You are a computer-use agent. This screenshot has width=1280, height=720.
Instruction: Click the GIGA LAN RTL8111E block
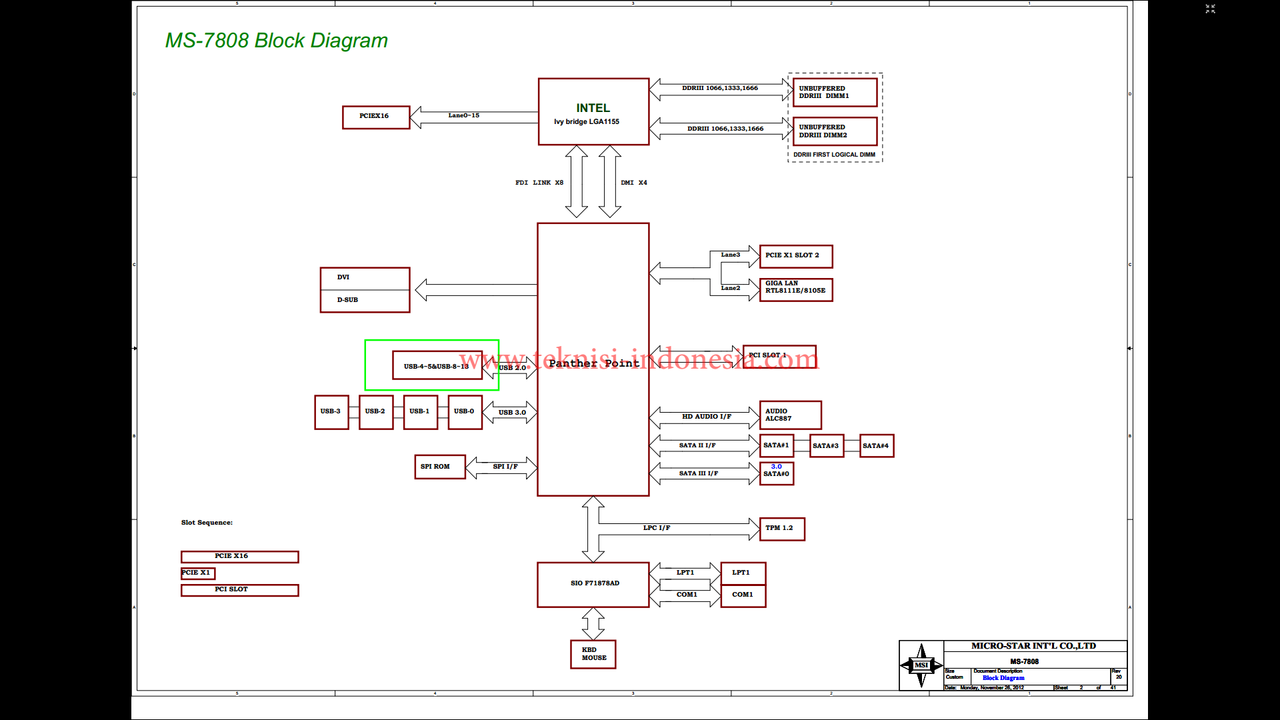pyautogui.click(x=796, y=289)
